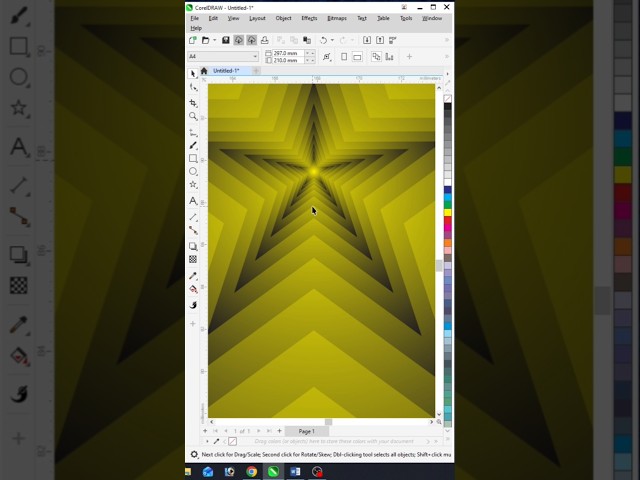Open the File menu
Screen dimensions: 640x480
(195, 18)
